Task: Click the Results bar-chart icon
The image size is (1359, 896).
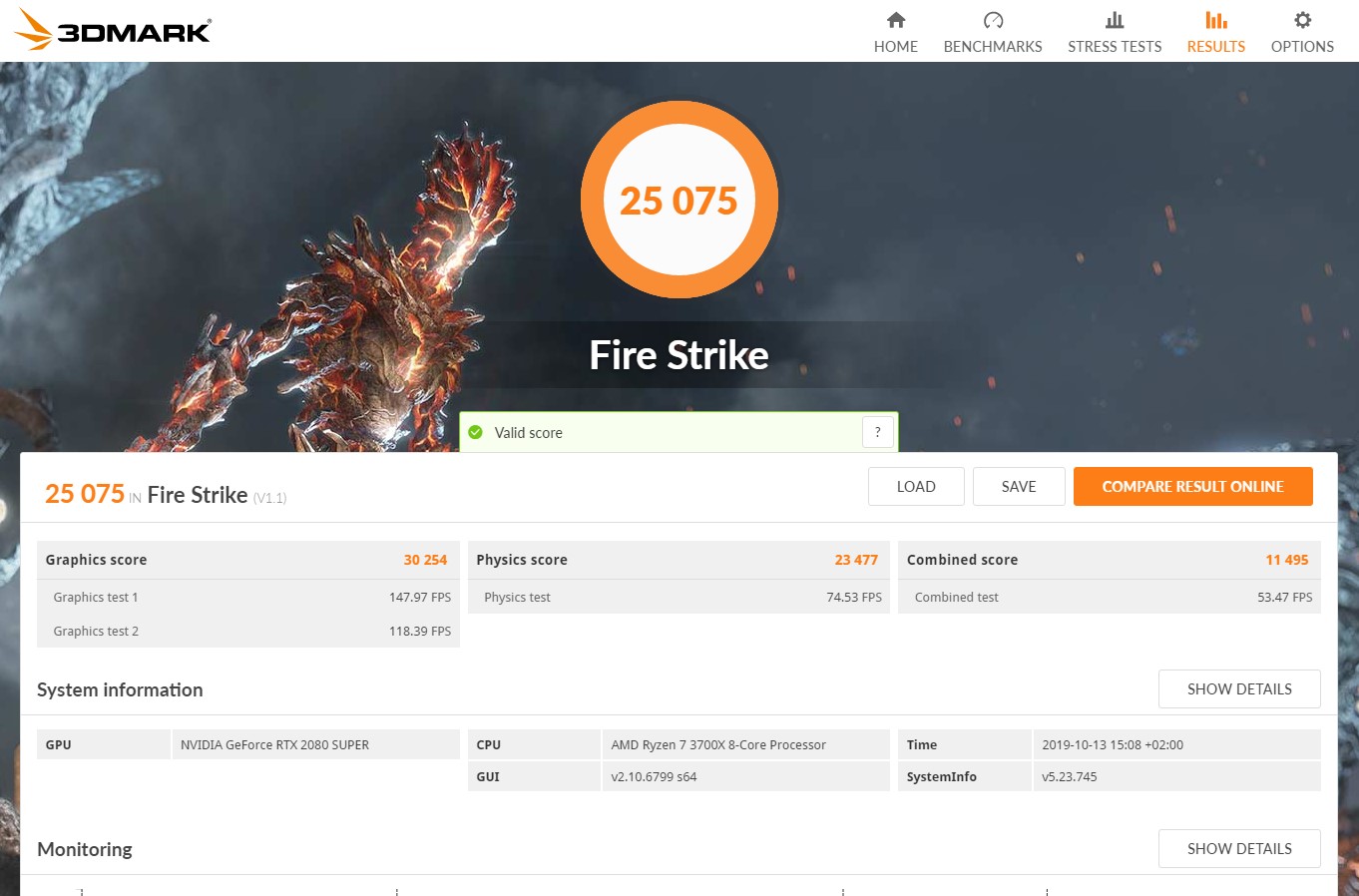Action: (x=1216, y=20)
